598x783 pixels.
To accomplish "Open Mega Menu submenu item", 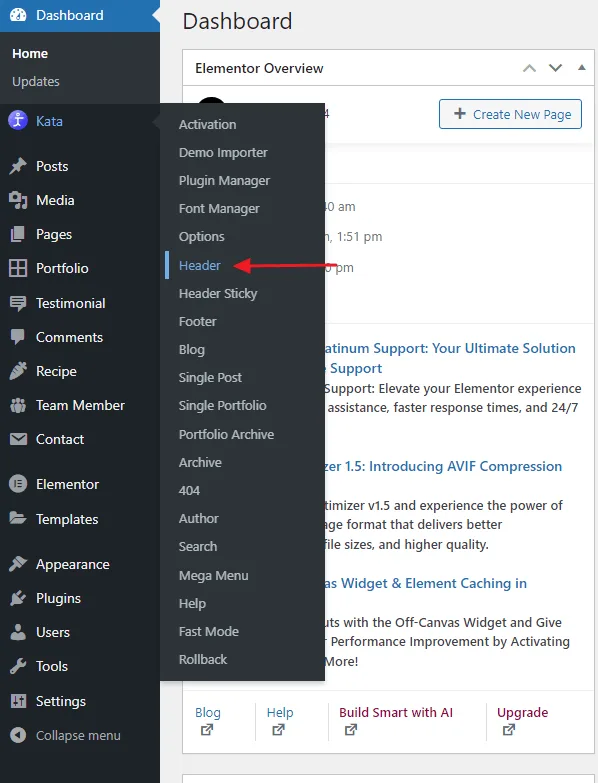I will click(213, 575).
